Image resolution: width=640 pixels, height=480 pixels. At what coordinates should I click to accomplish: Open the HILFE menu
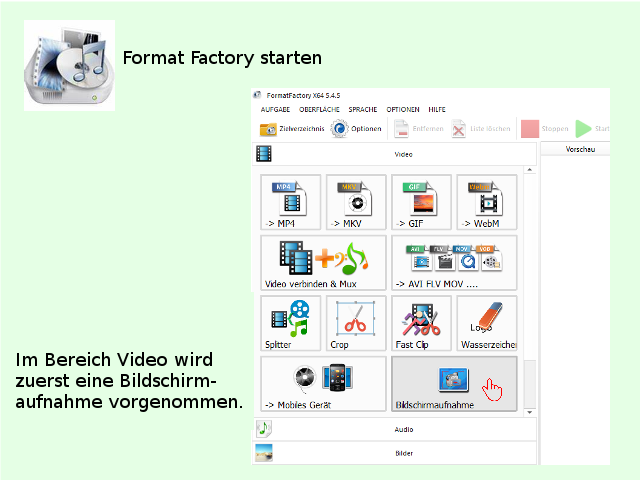pyautogui.click(x=437, y=109)
